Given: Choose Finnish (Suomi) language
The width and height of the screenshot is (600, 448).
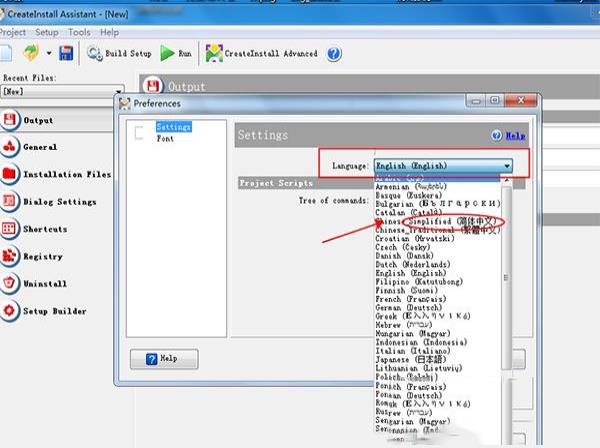Looking at the screenshot, I should 406,290.
